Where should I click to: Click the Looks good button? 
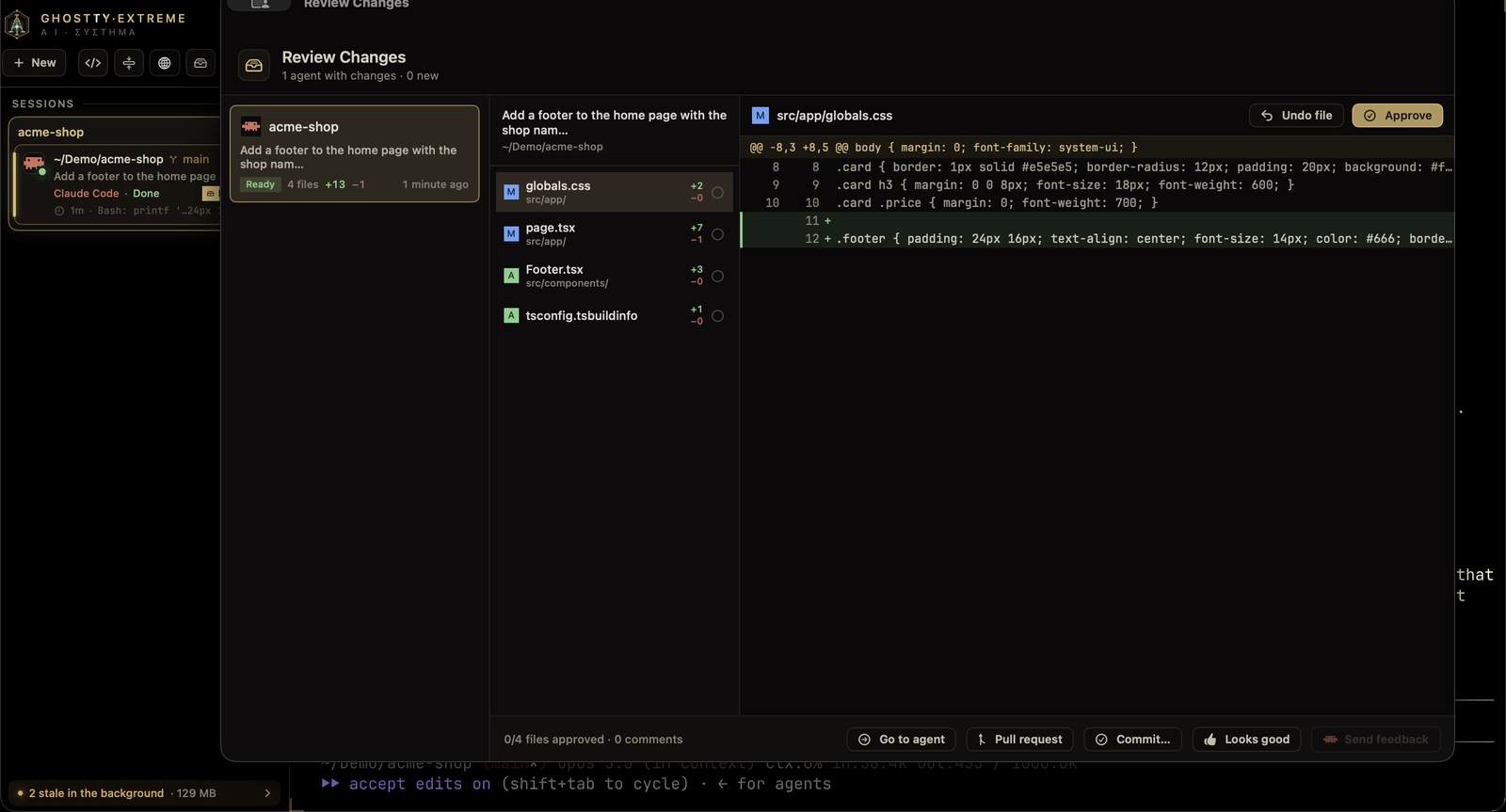pos(1247,740)
